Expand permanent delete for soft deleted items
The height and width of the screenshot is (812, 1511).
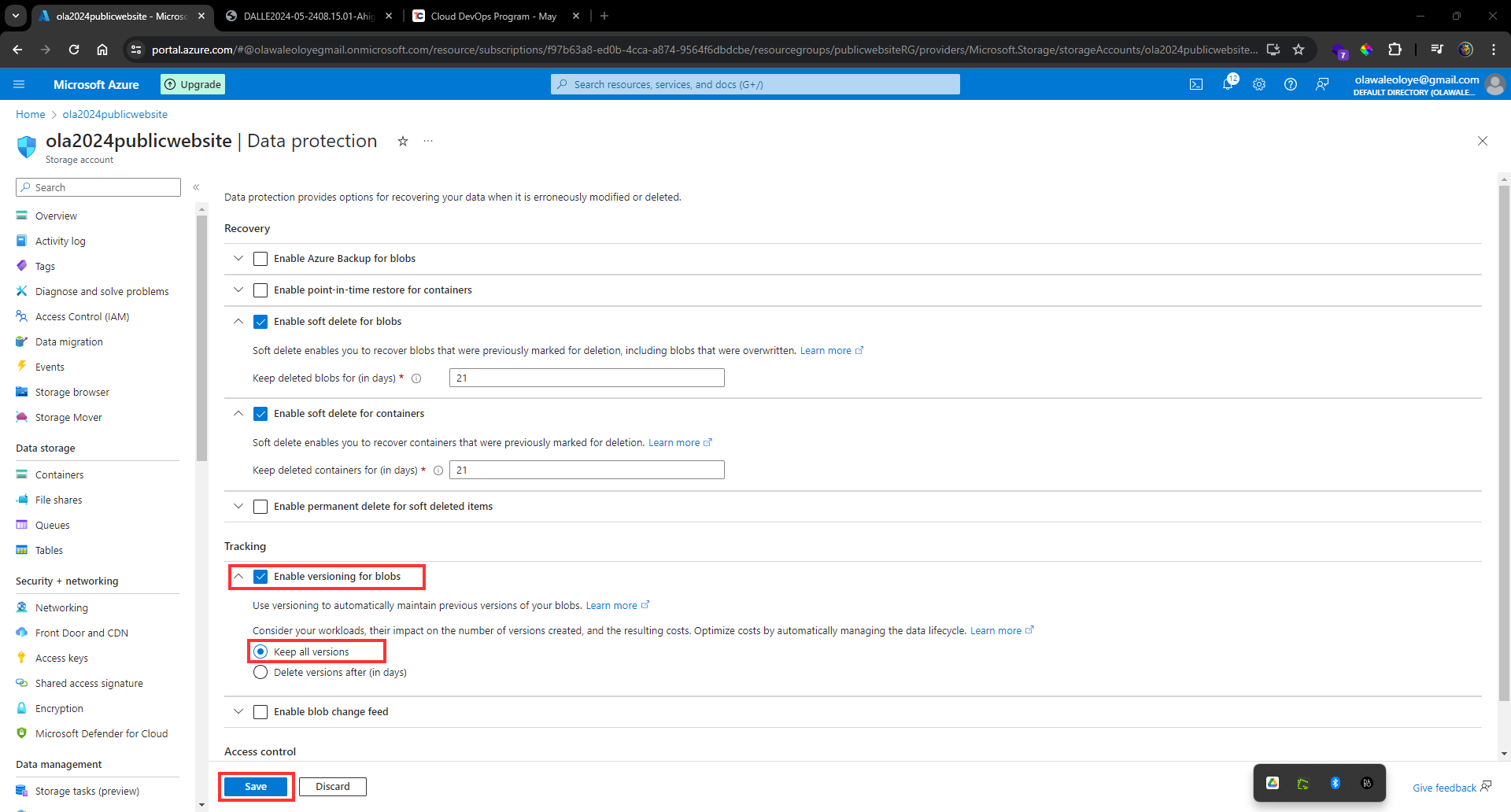coord(238,506)
